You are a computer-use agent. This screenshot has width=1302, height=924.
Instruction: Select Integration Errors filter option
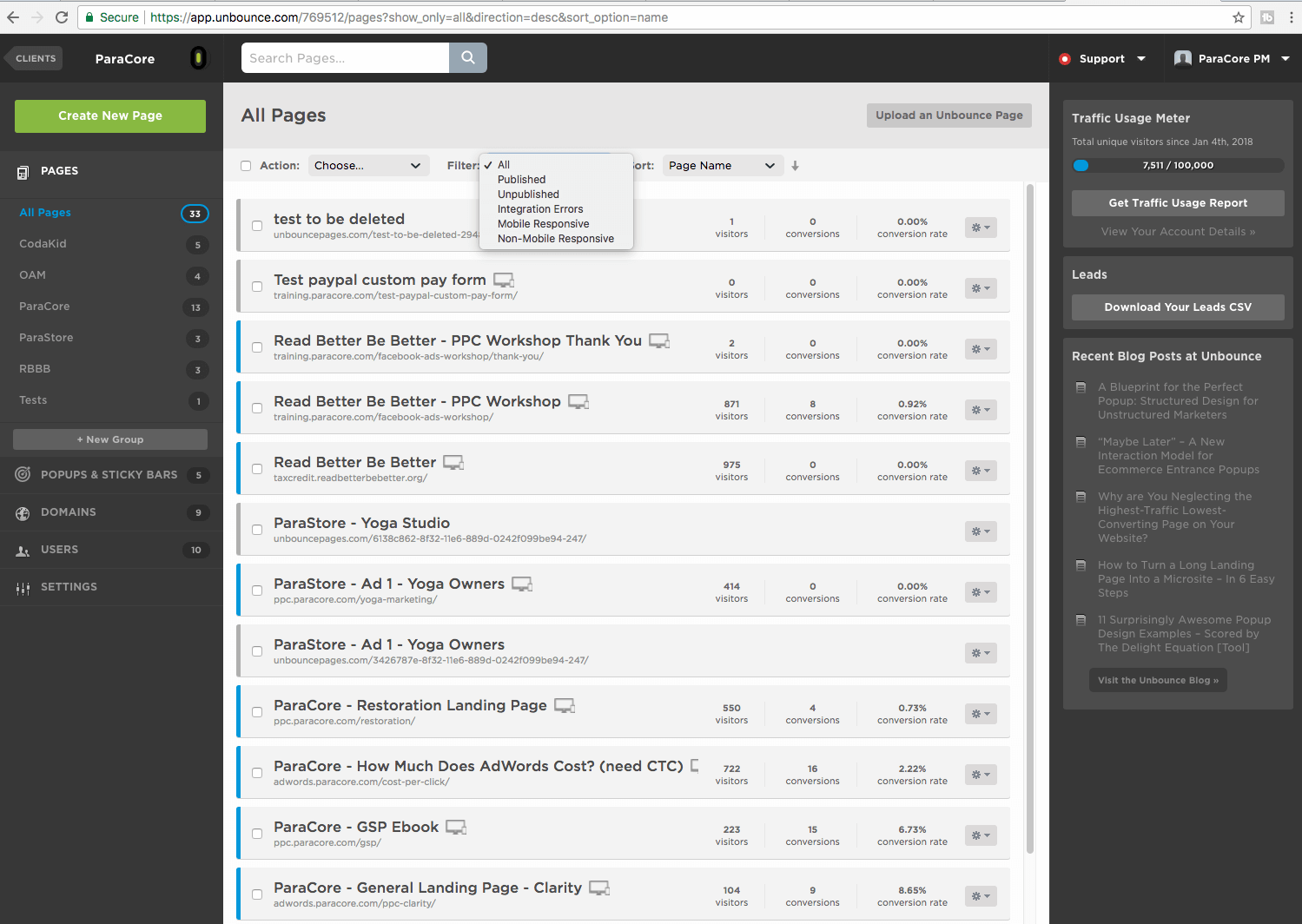point(540,209)
